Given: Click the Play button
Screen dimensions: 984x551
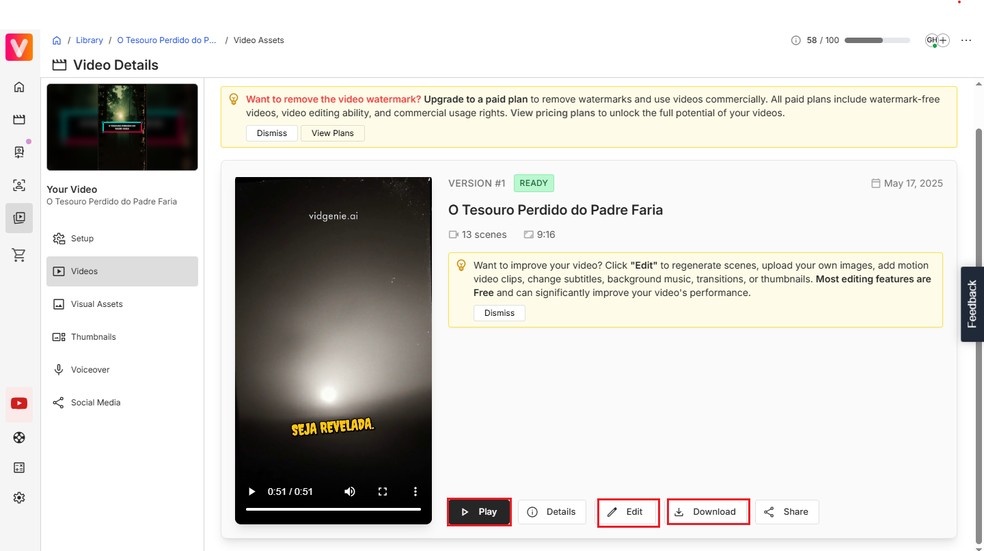Looking at the screenshot, I should [x=479, y=512].
